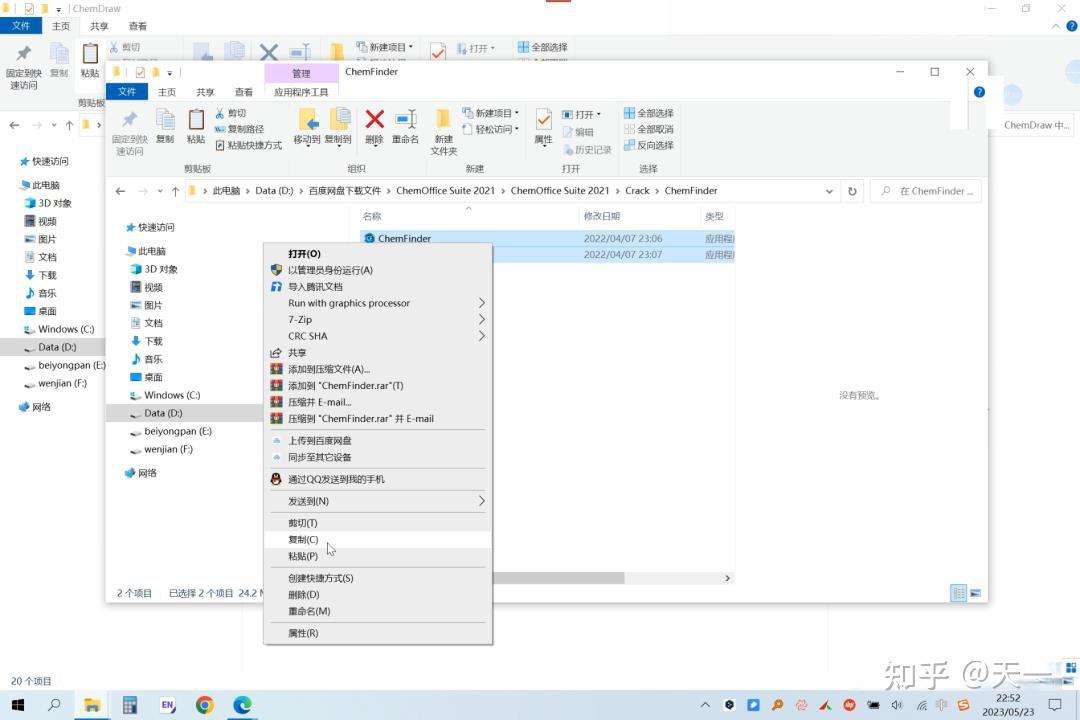Open the Crack folder via the breadcrumb
This screenshot has height=720, width=1080.
pos(637,190)
